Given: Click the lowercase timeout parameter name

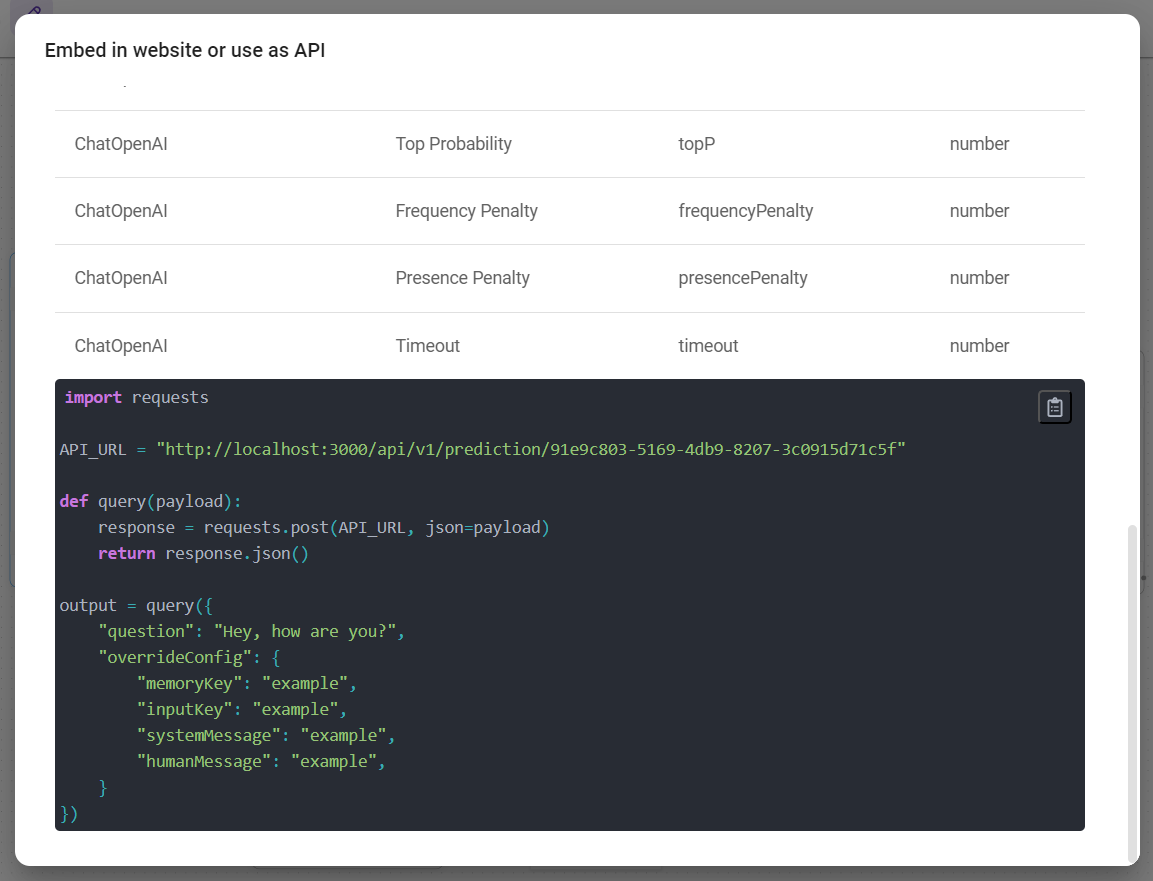Looking at the screenshot, I should point(708,346).
